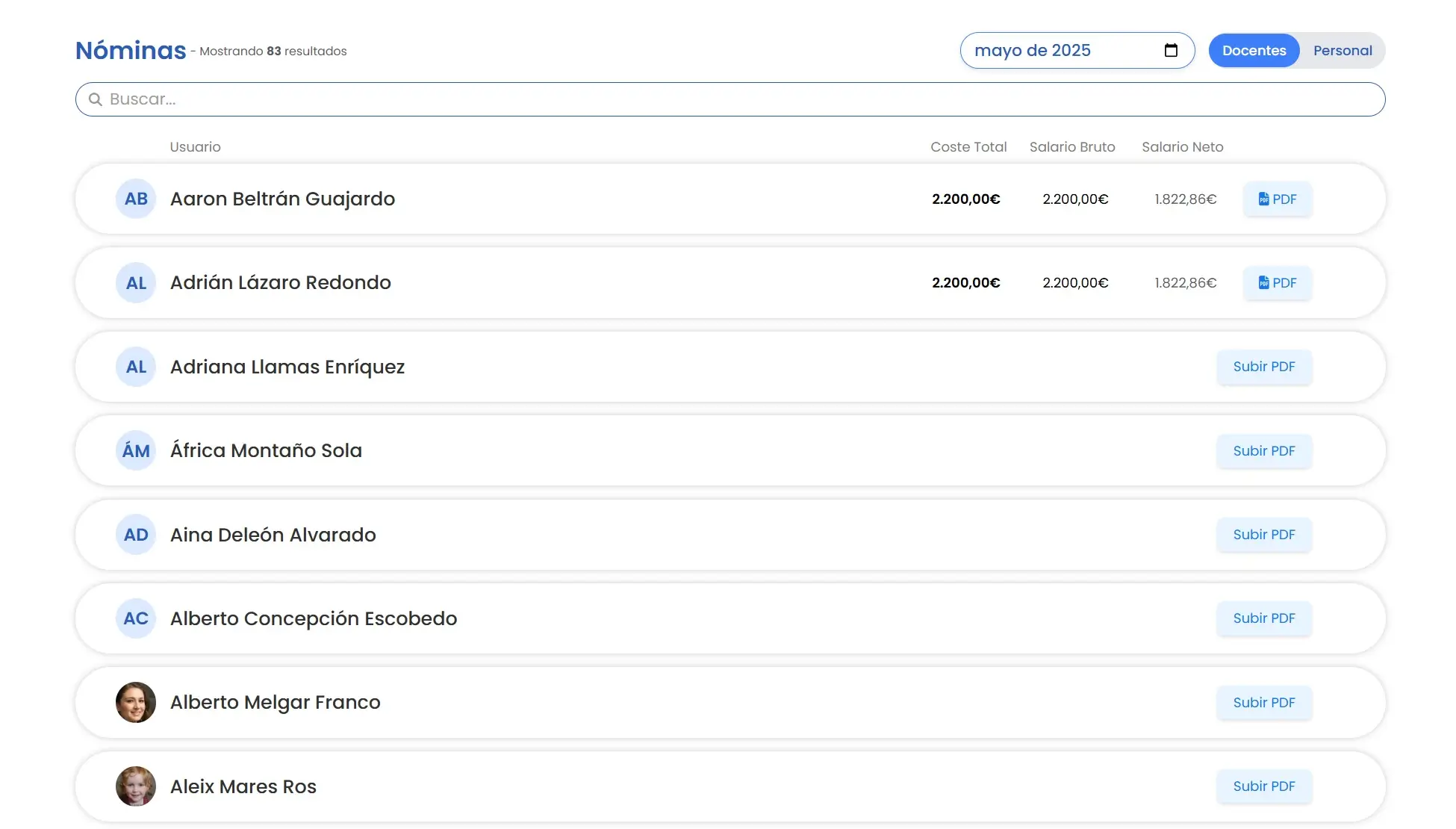The image size is (1456, 829).
Task: Open Aaron Beltrán Guajardo's PDF payslip
Action: pos(1277,199)
